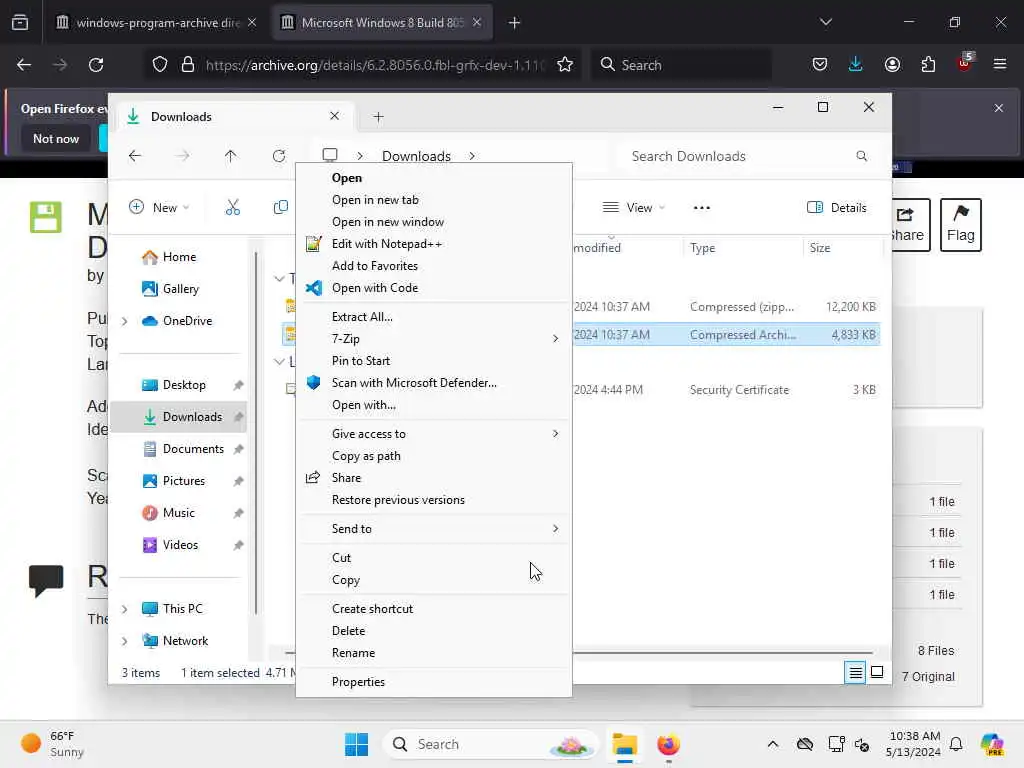This screenshot has height=768, width=1024.
Task: Open Firefox application hamburger menu
Action: pyautogui.click(x=999, y=65)
